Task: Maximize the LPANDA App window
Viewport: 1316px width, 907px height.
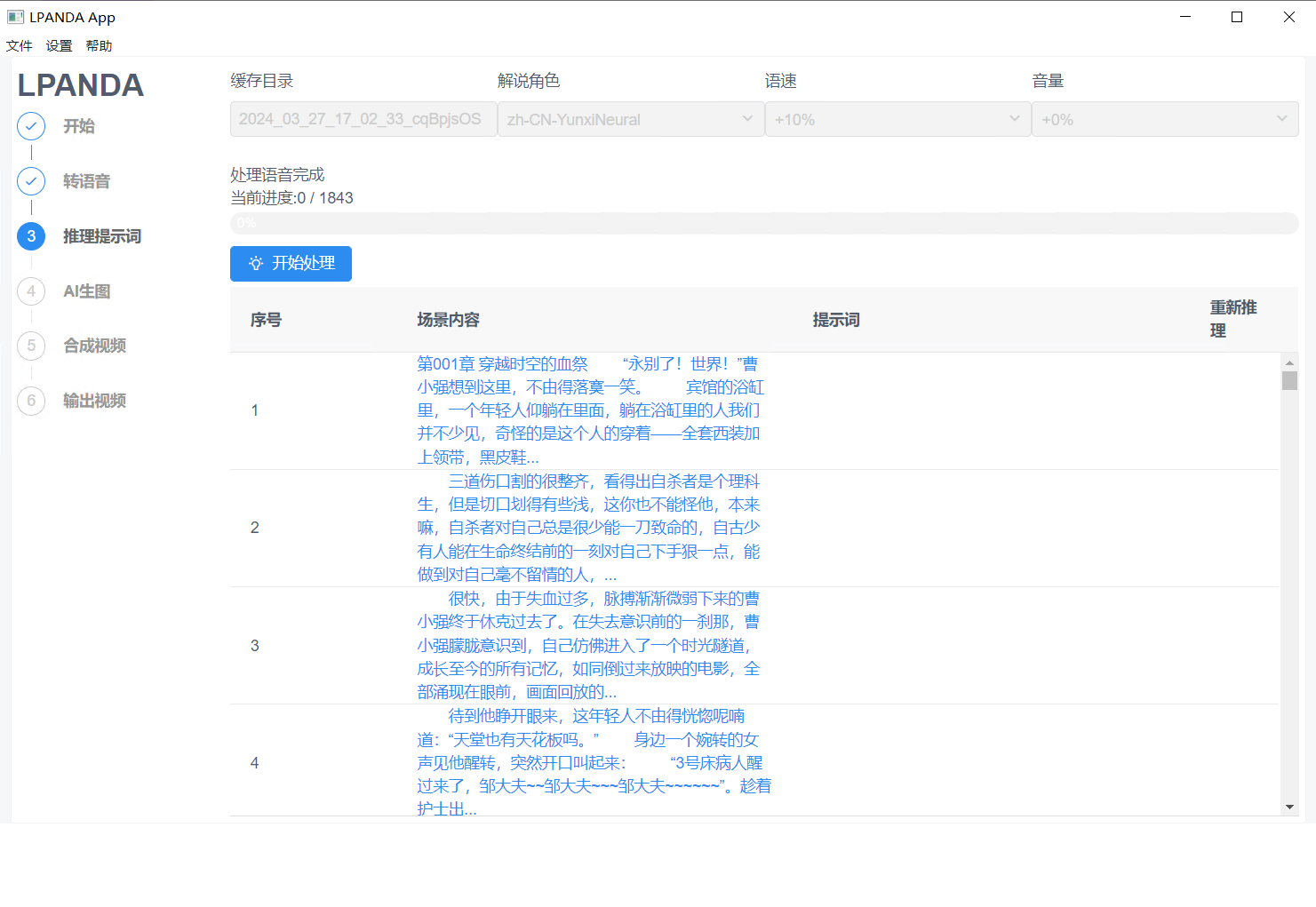Action: point(1237,17)
